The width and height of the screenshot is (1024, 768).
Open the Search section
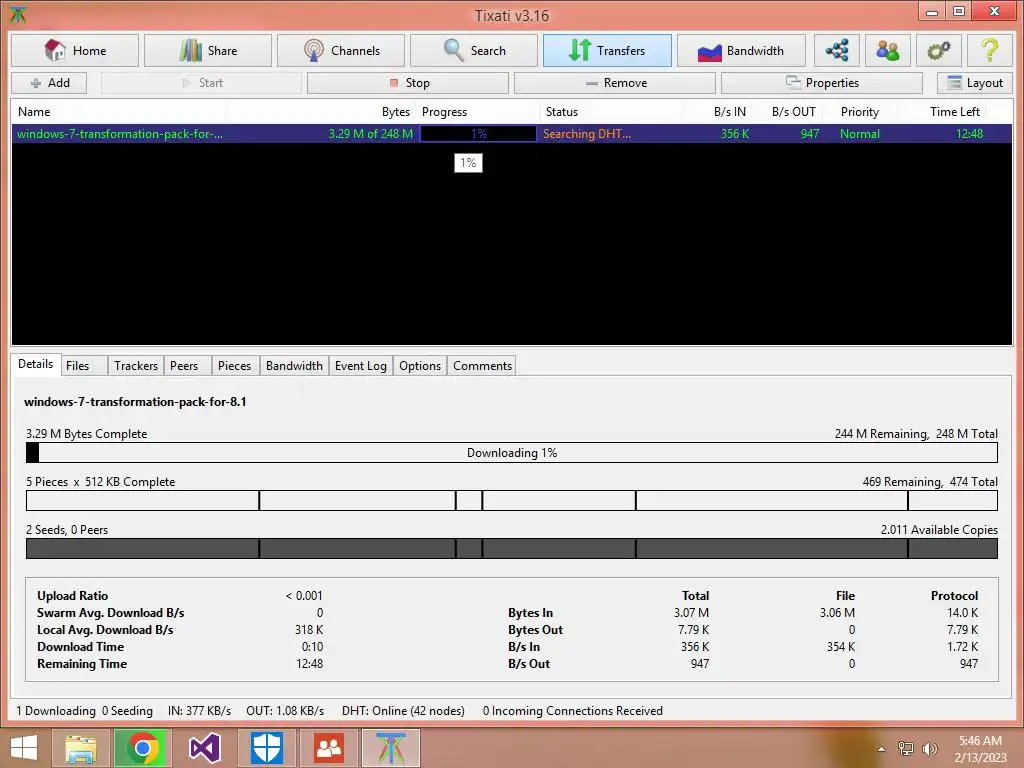[474, 50]
